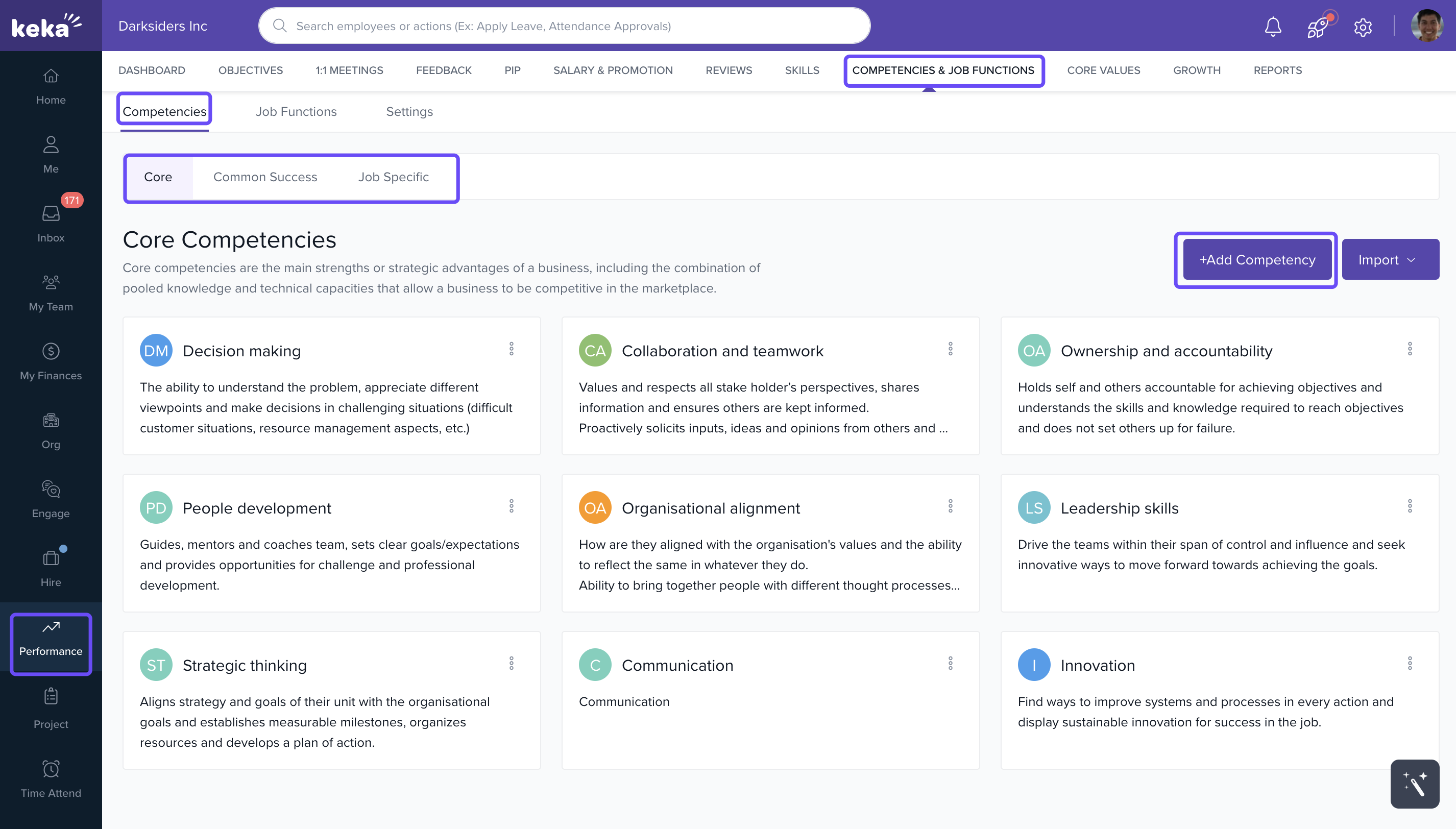The height and width of the screenshot is (829, 1456).
Task: Click the magic wand assistant icon
Action: [1415, 784]
